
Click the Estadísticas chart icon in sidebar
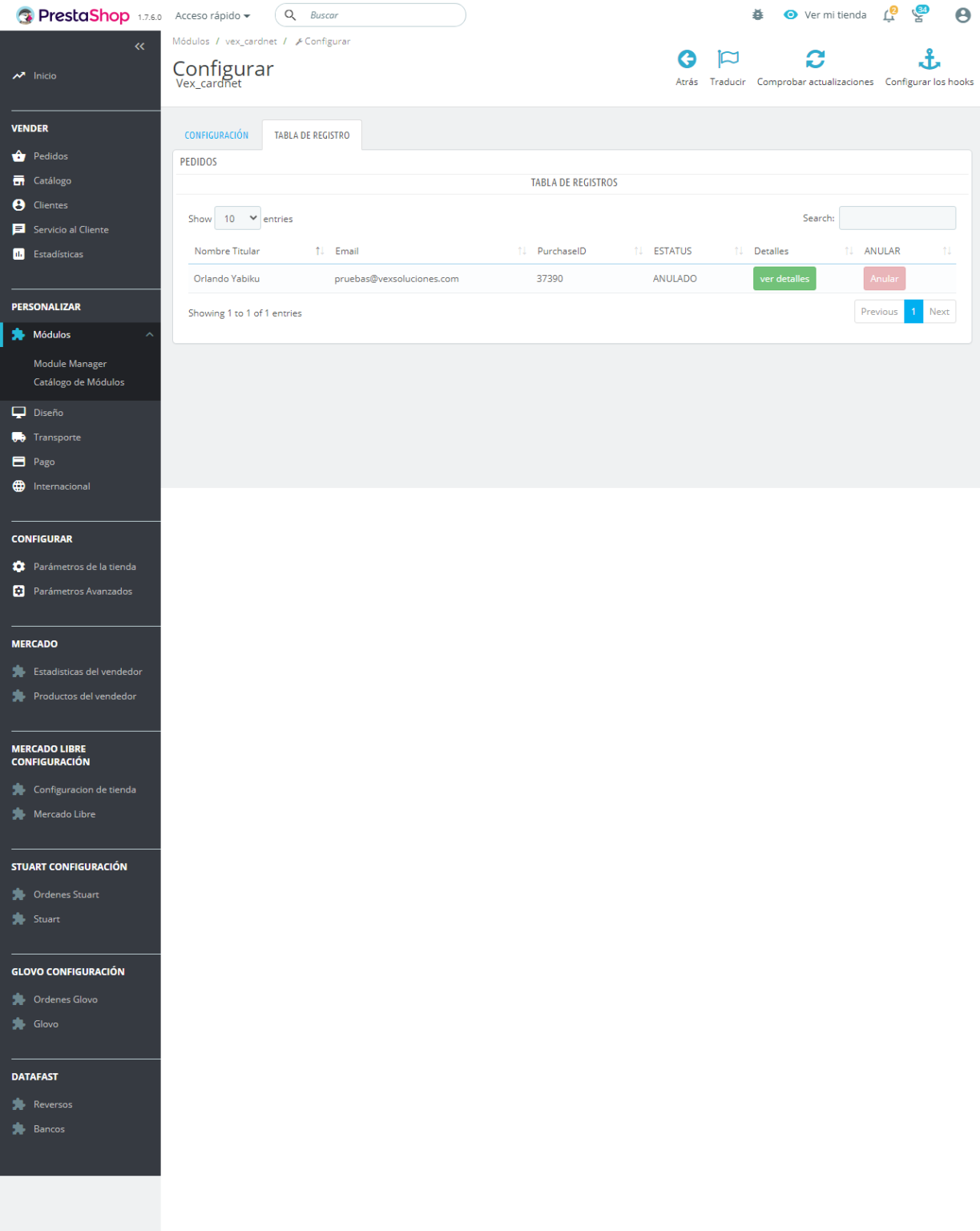pos(18,254)
